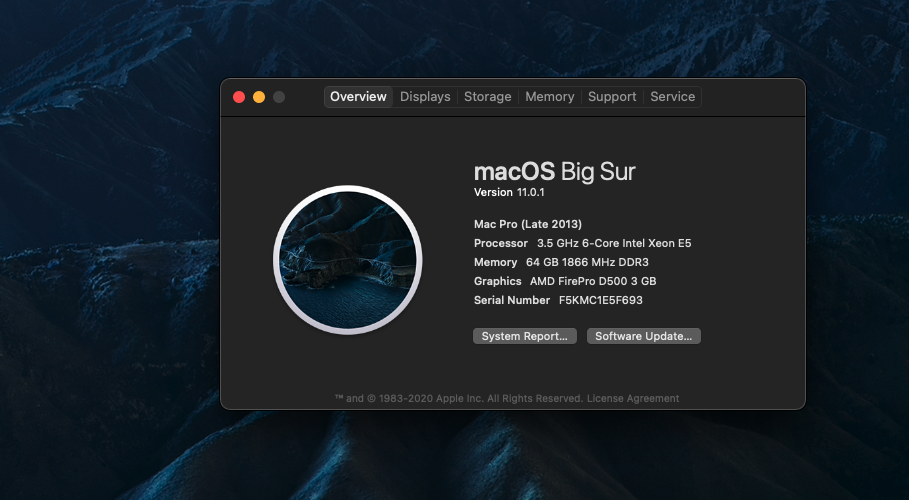
Task: Click the 1983-2020 Apple Inc. copyright text
Action: click(460, 398)
